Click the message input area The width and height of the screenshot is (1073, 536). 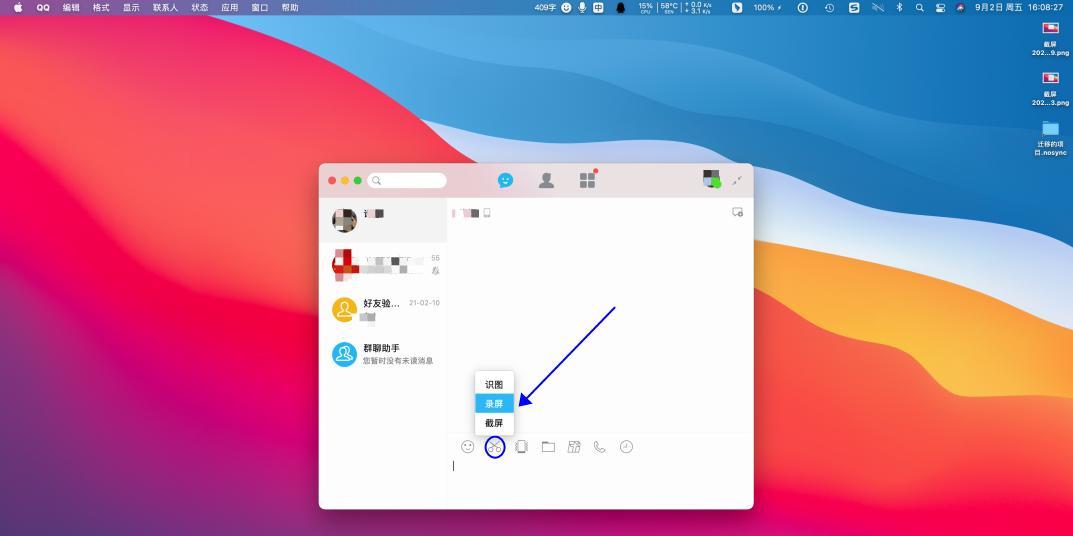[x=600, y=483]
